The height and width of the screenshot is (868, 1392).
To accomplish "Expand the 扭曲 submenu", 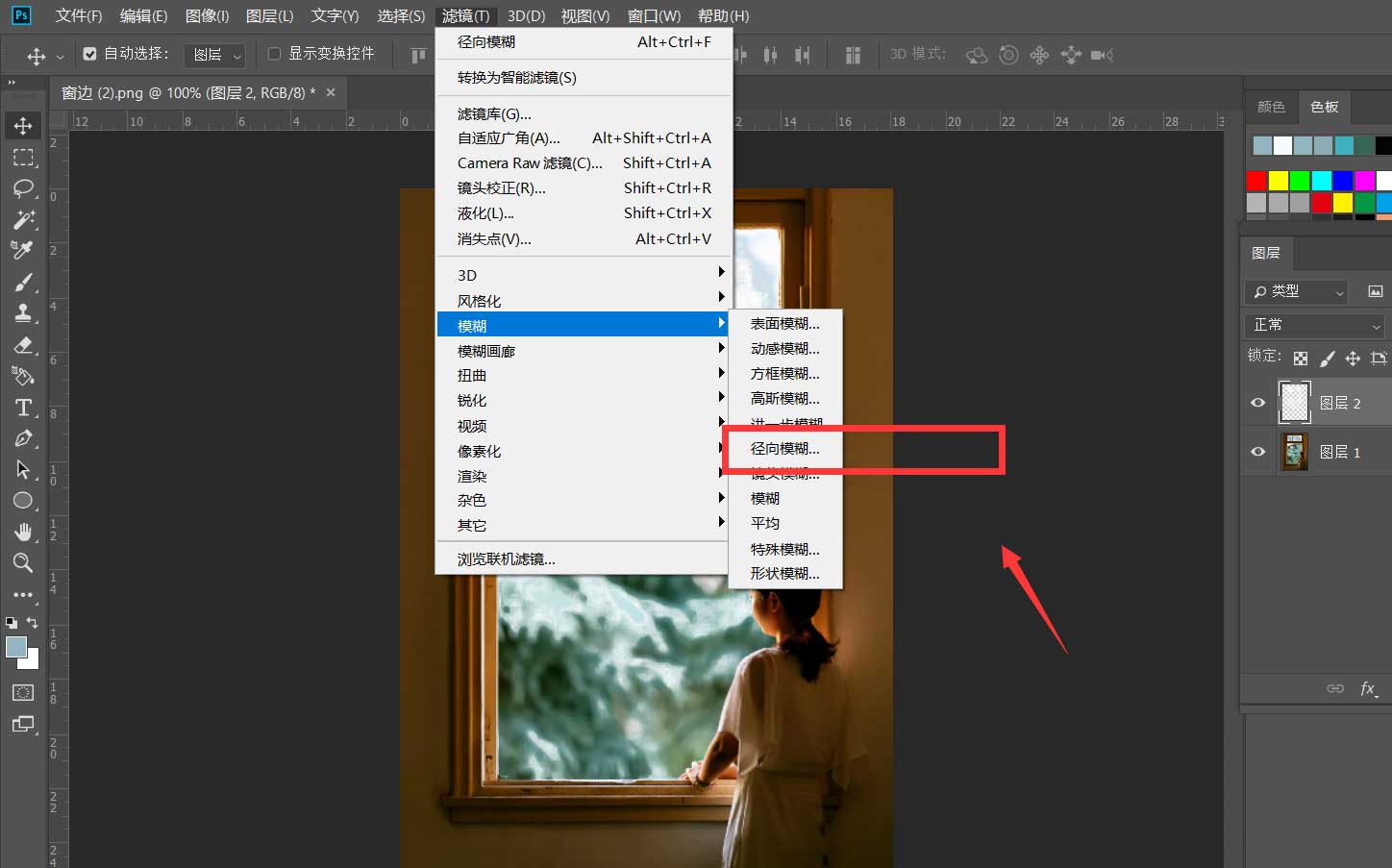I will (583, 376).
